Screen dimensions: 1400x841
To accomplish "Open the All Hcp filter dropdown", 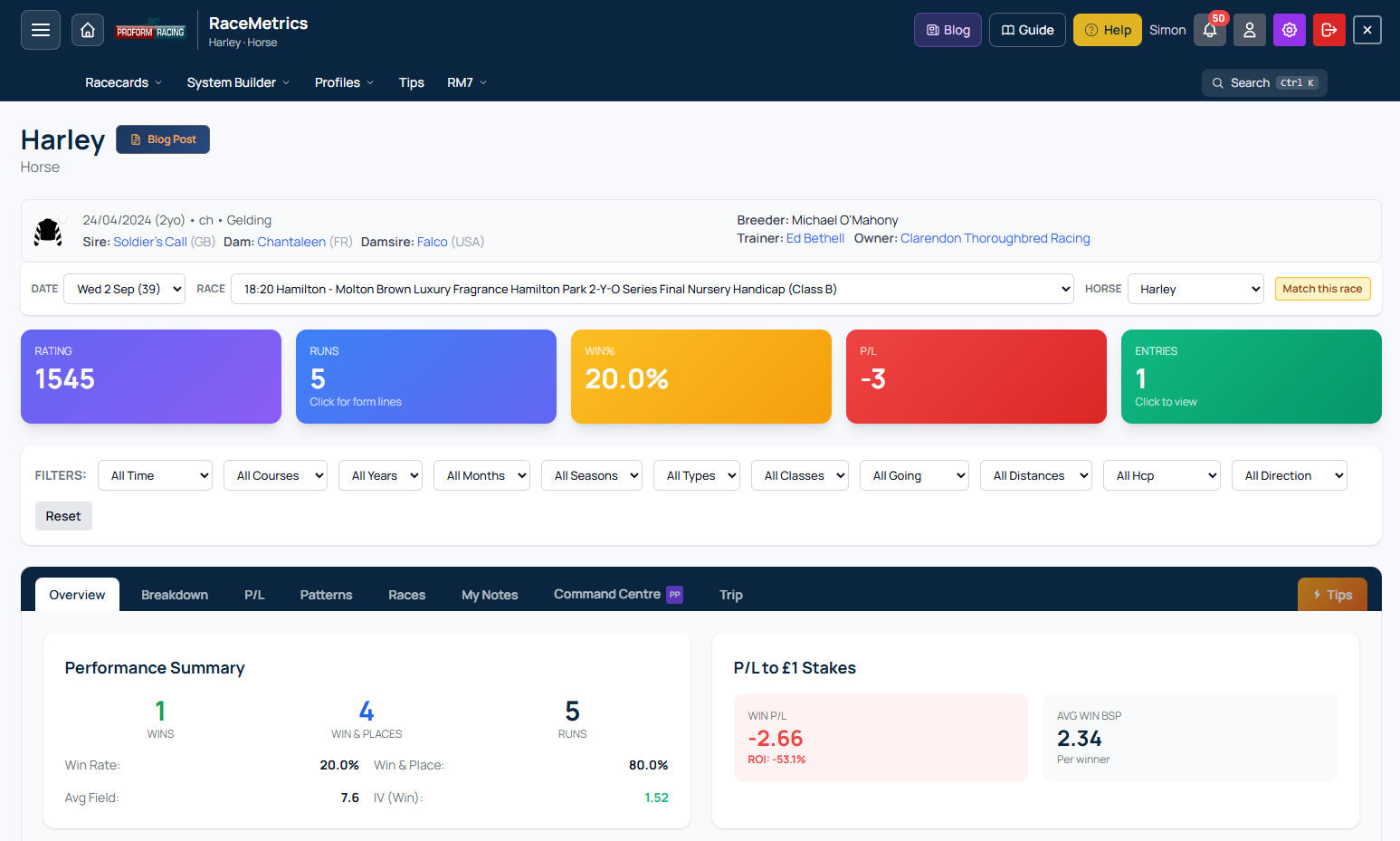I will tap(1162, 475).
